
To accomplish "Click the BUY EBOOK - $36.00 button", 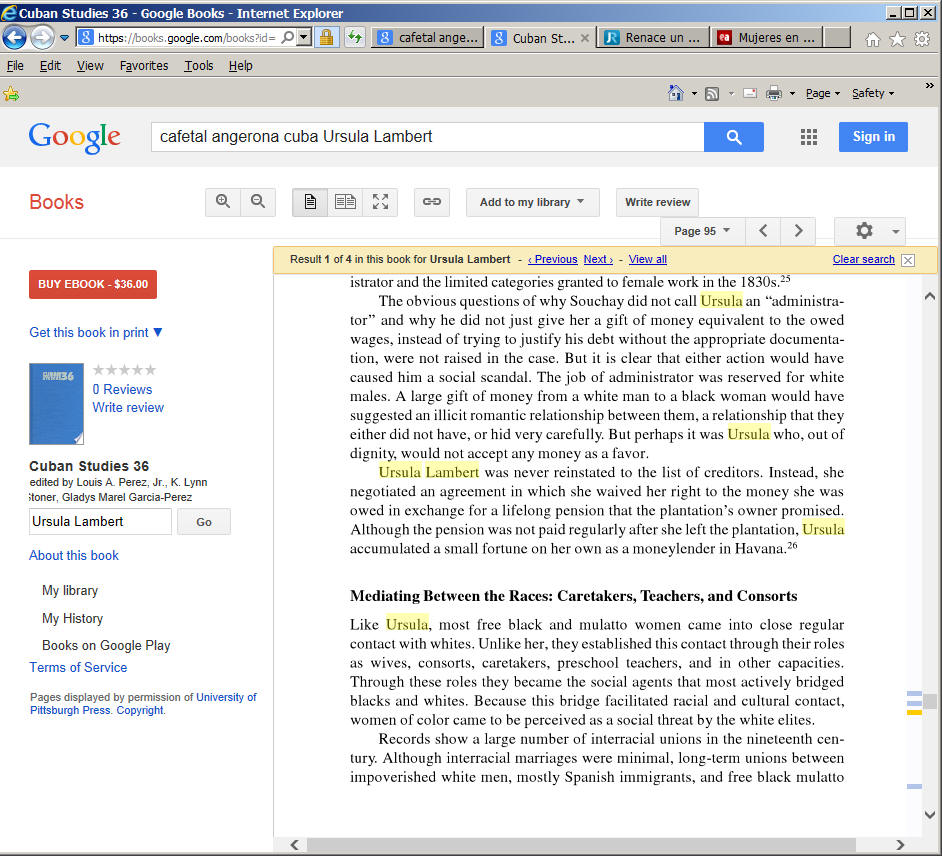I will pos(93,284).
